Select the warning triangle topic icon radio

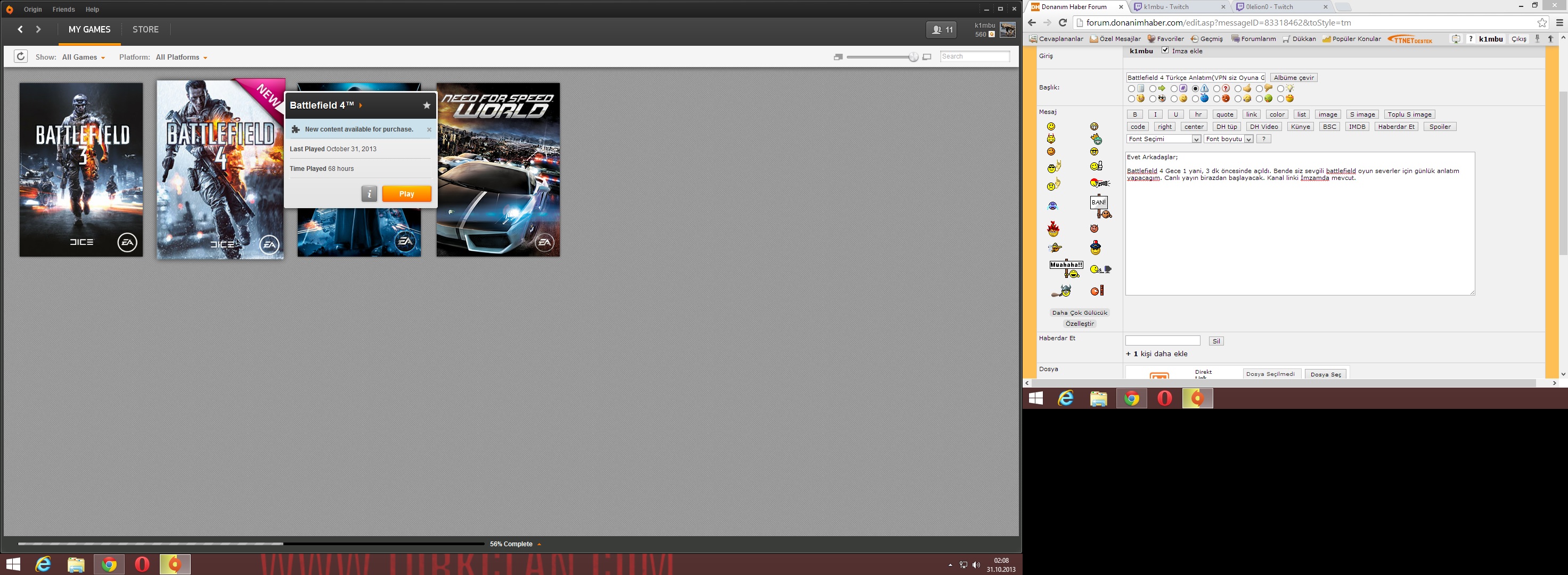tap(1195, 89)
